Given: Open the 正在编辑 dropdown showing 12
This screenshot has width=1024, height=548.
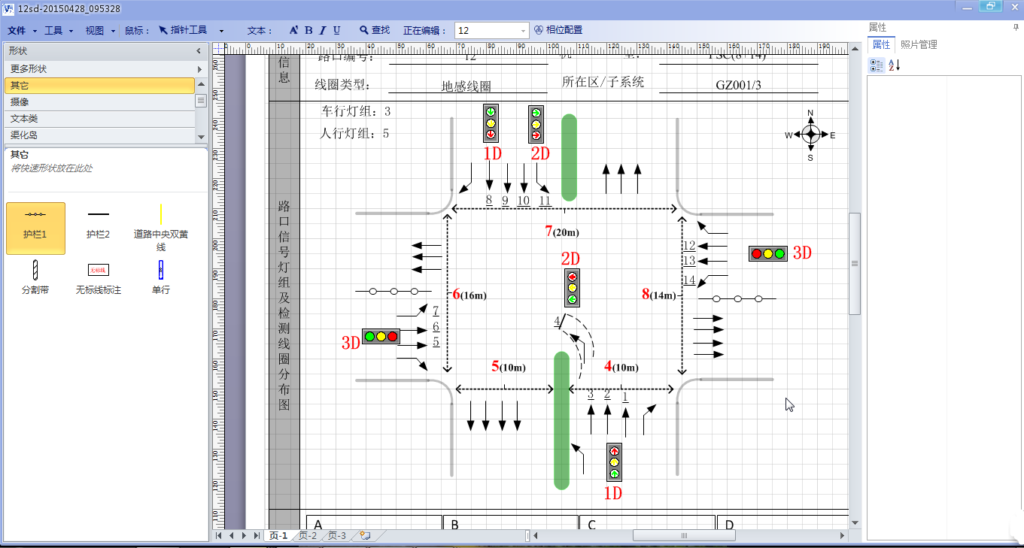Looking at the screenshot, I should click(x=523, y=30).
